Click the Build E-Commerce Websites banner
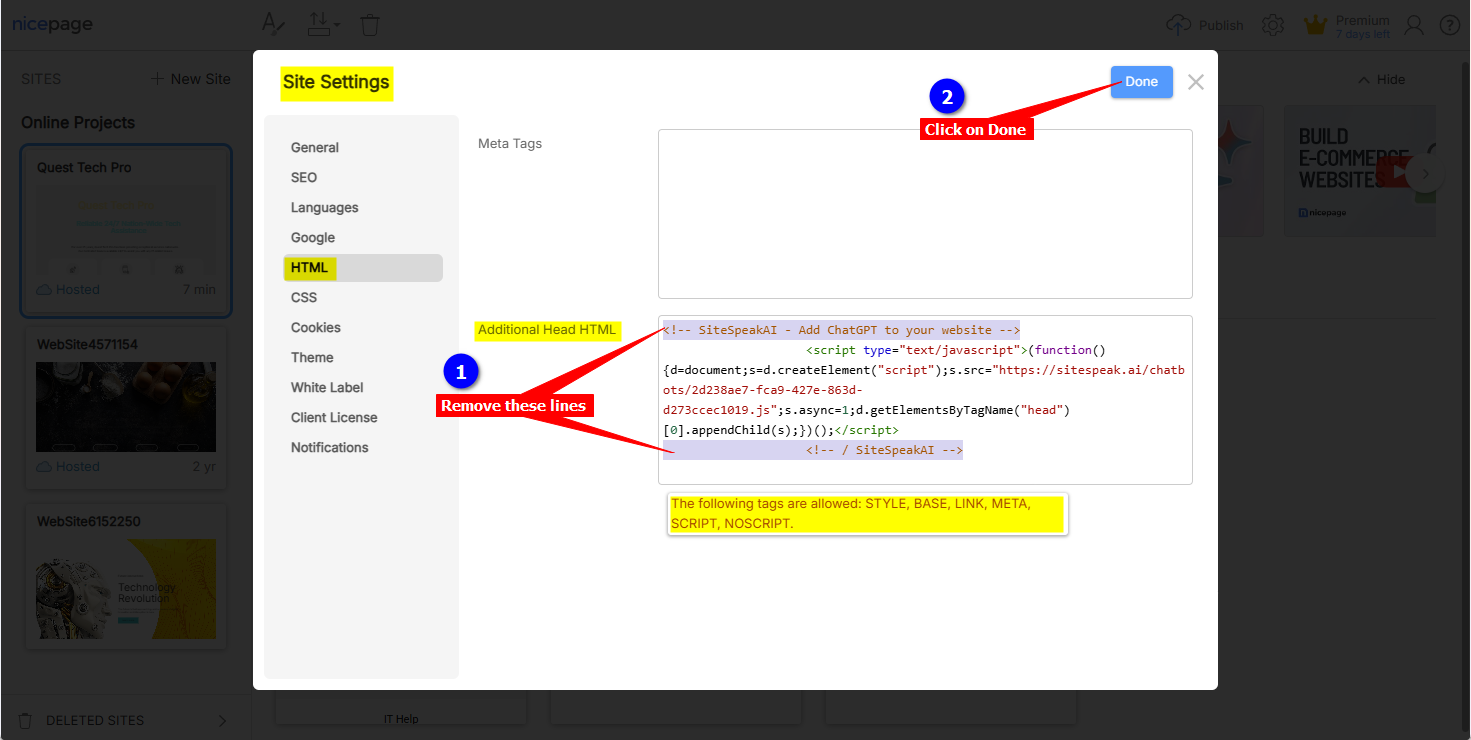 click(1359, 171)
